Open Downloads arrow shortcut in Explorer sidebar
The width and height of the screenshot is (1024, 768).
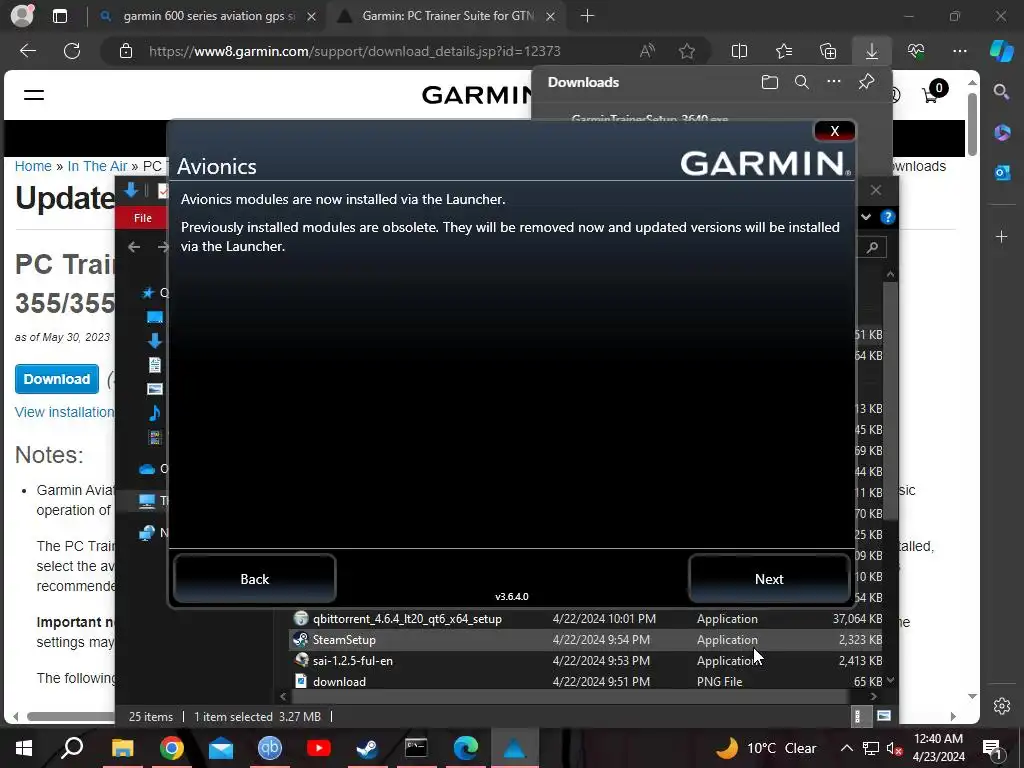[x=155, y=341]
